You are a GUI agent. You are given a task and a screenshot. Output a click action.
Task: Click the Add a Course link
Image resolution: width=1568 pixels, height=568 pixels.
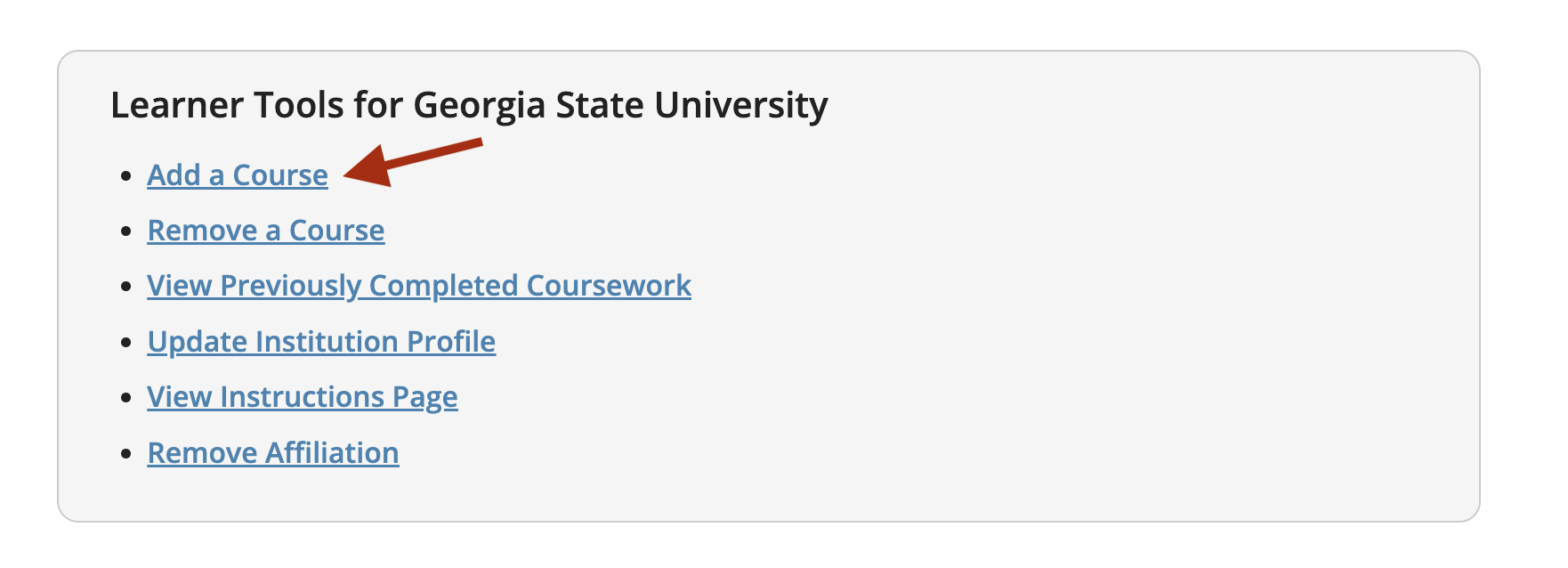[238, 175]
